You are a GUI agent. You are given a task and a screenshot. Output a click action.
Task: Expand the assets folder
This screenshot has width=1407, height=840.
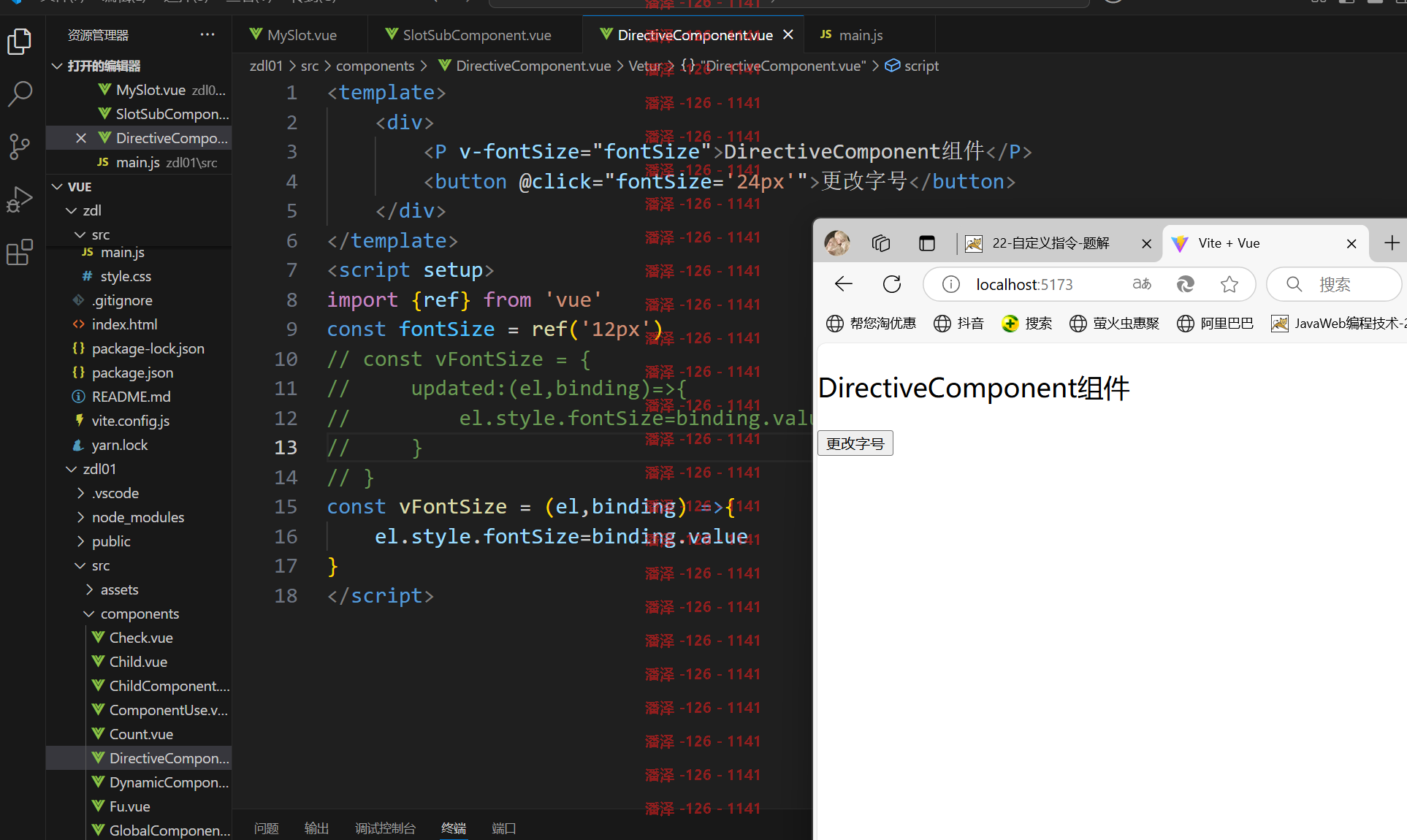point(139,589)
